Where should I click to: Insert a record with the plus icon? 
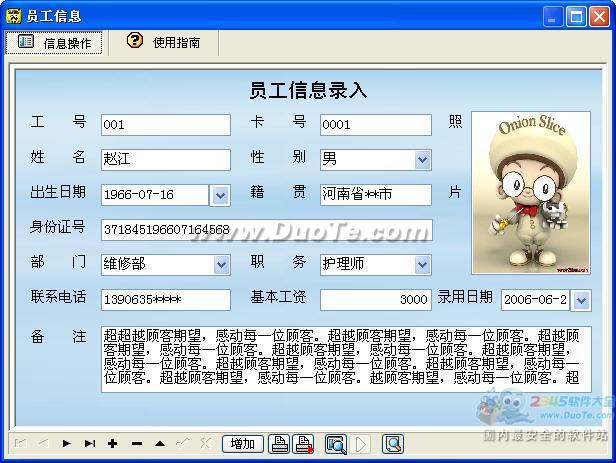click(113, 444)
